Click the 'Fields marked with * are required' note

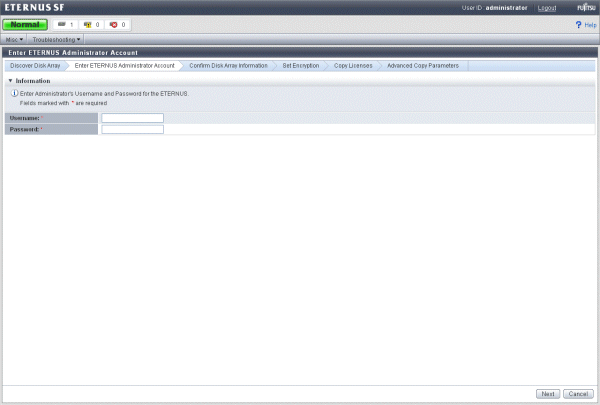pyautogui.click(x=64, y=103)
